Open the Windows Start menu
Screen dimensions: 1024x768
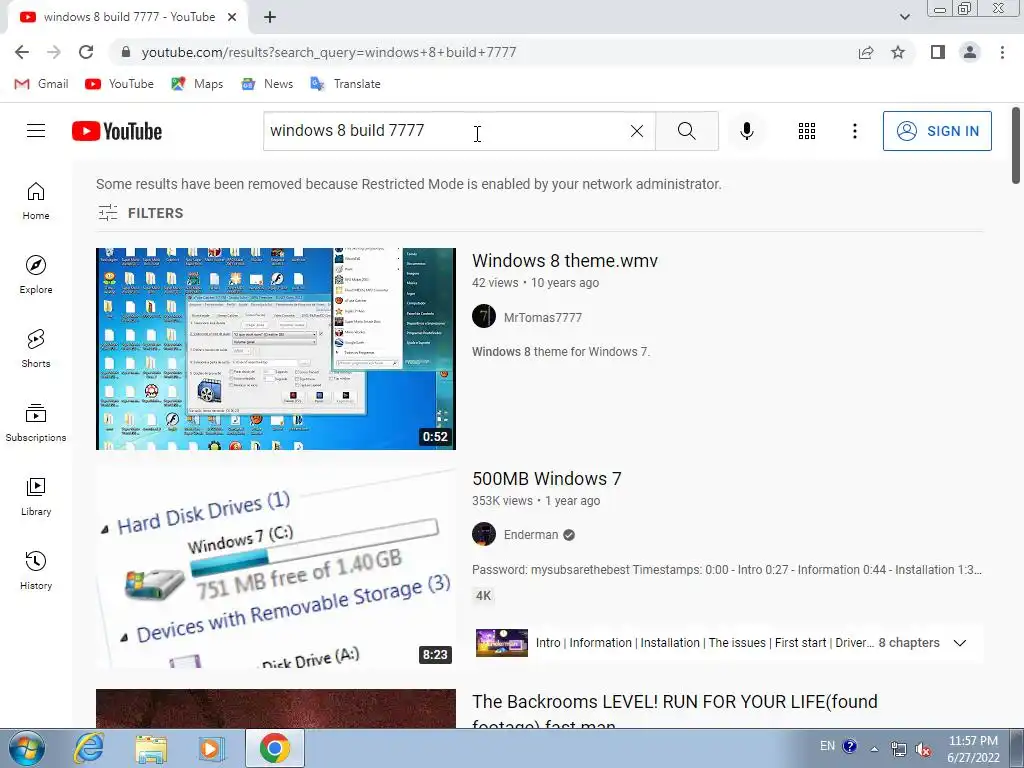click(x=26, y=748)
